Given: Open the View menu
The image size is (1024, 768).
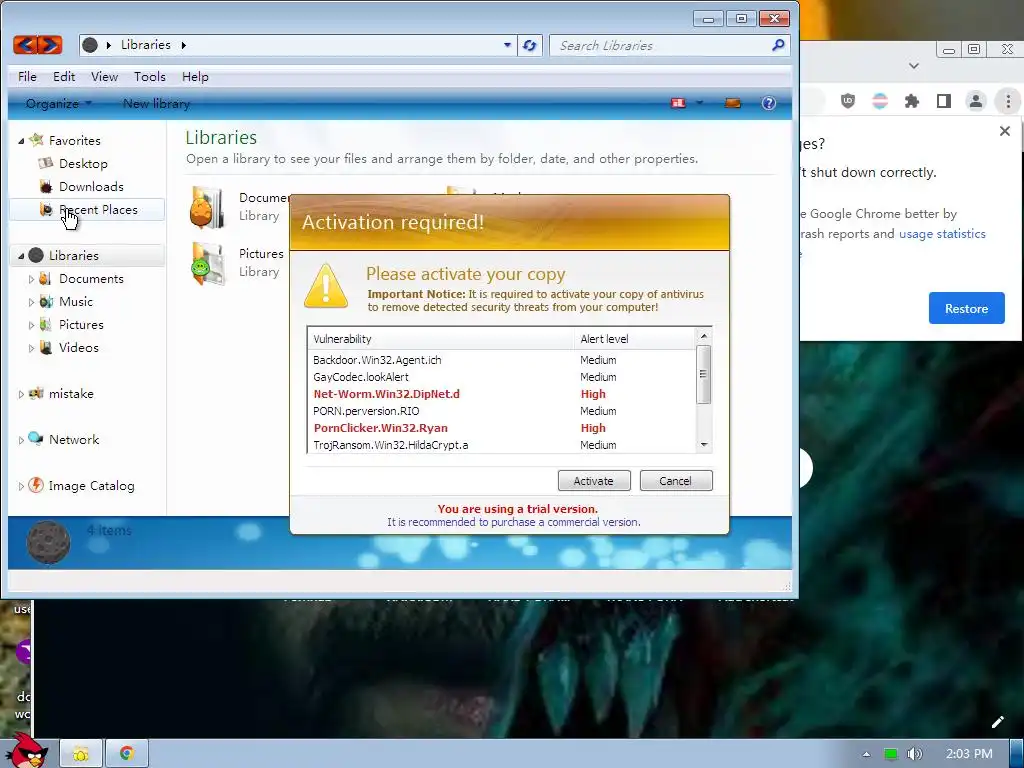Looking at the screenshot, I should pos(104,76).
